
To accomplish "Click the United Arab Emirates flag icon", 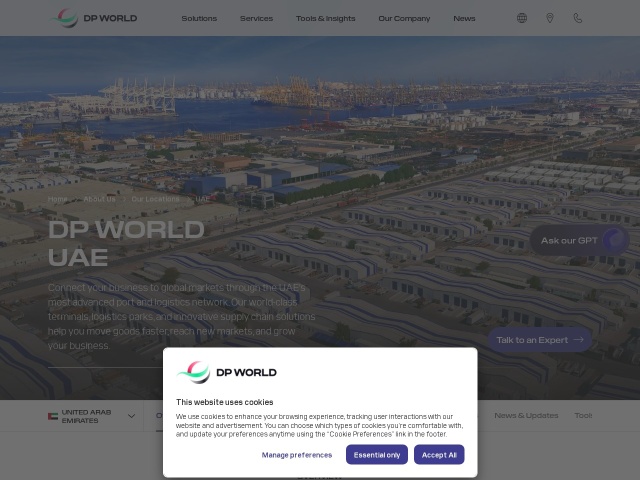I will click(x=53, y=416).
